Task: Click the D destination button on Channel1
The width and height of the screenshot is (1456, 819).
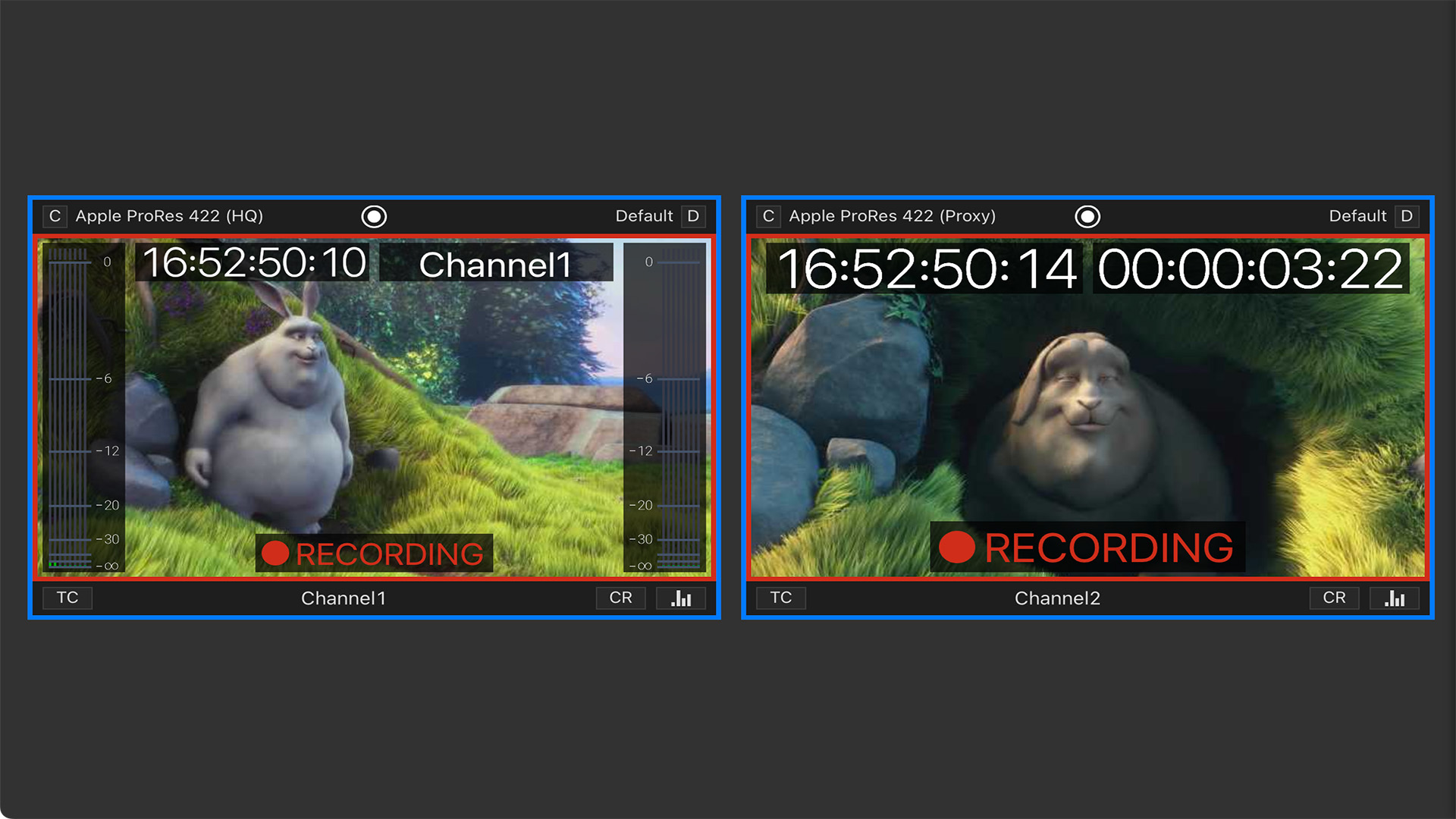Action: tap(693, 216)
